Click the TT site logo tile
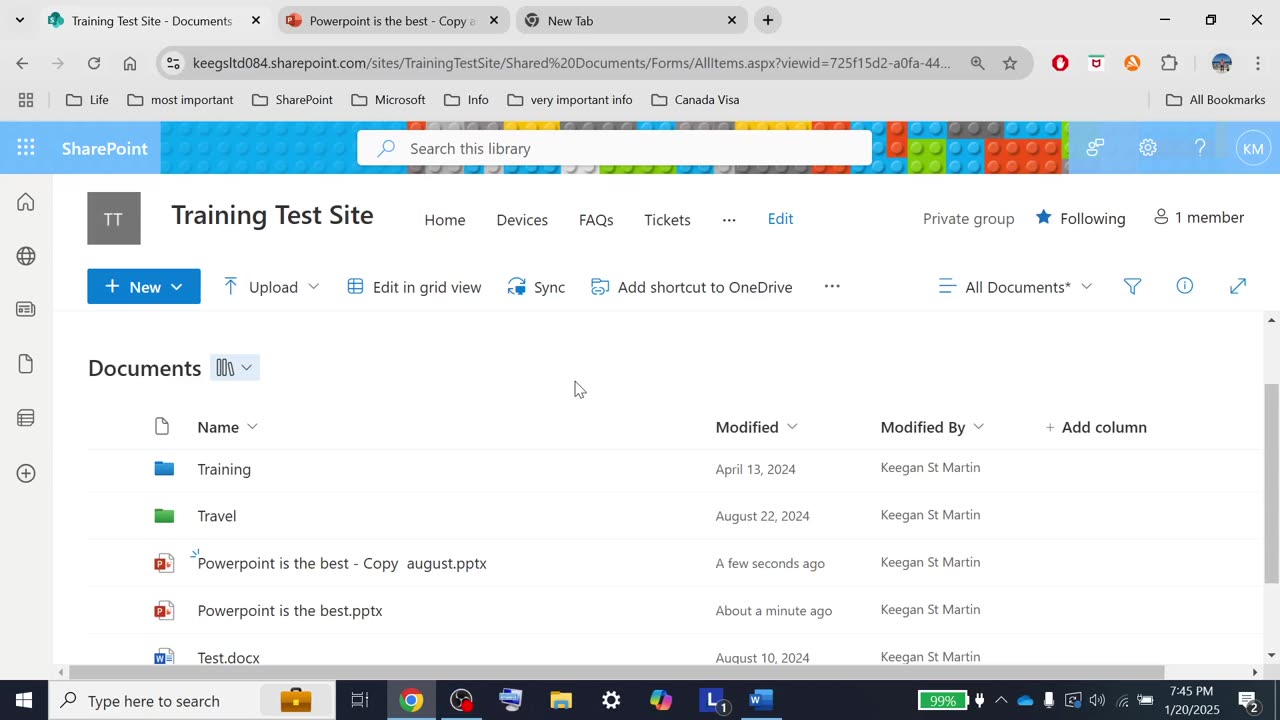The image size is (1280, 720). pyautogui.click(x=114, y=218)
